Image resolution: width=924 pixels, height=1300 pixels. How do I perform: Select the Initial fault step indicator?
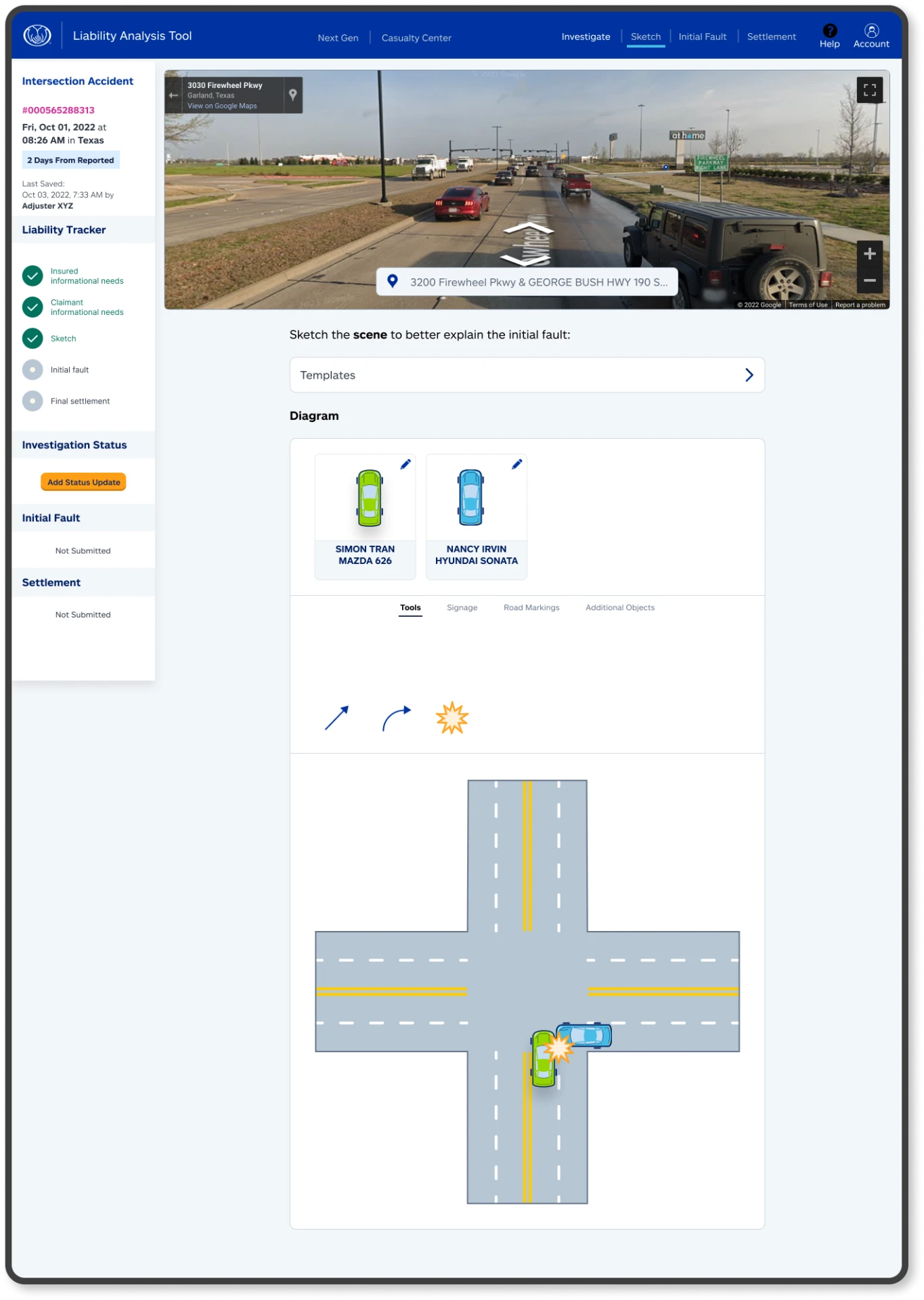coord(32,370)
